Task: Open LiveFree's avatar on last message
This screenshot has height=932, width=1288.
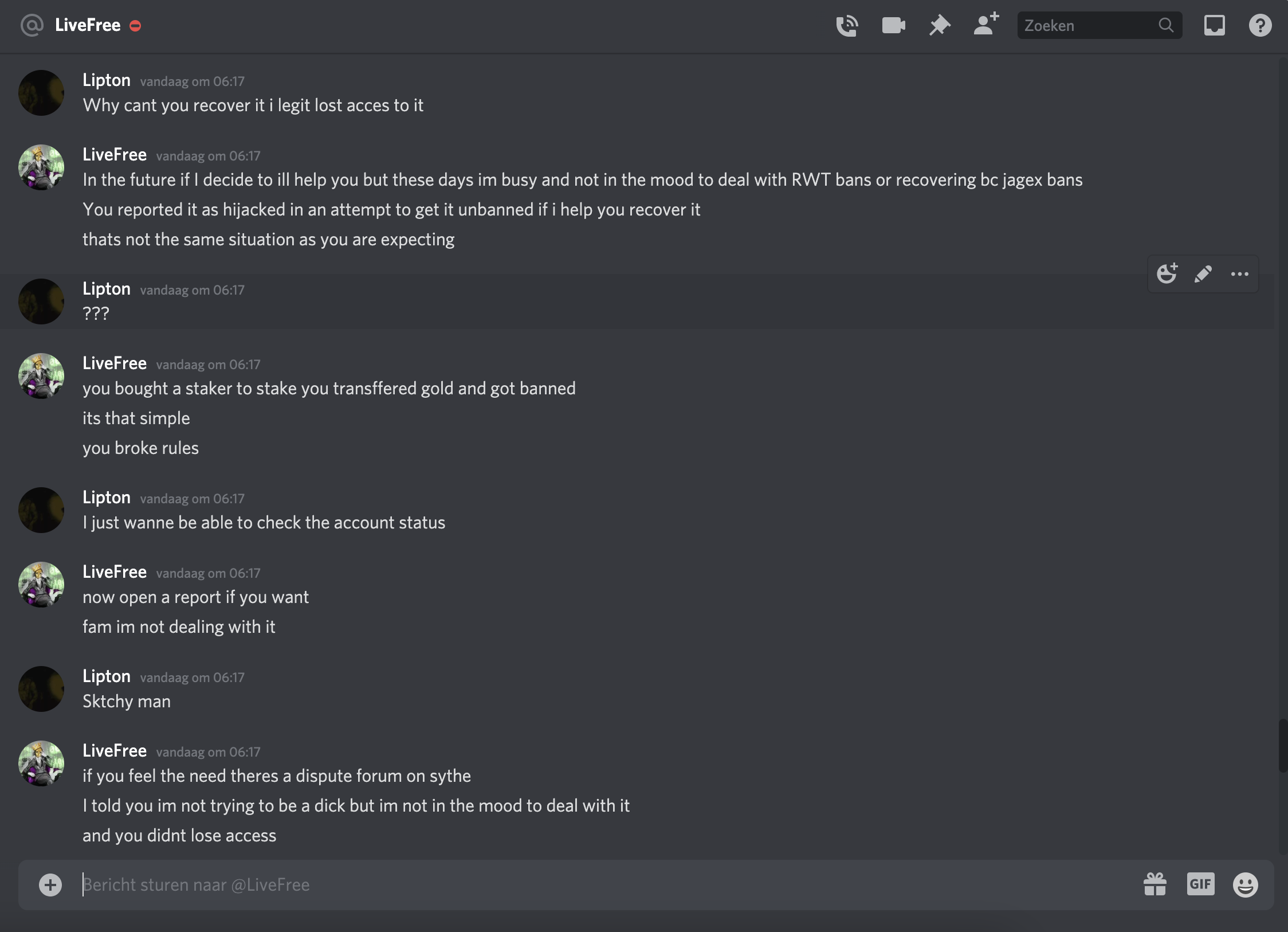Action: 41,763
